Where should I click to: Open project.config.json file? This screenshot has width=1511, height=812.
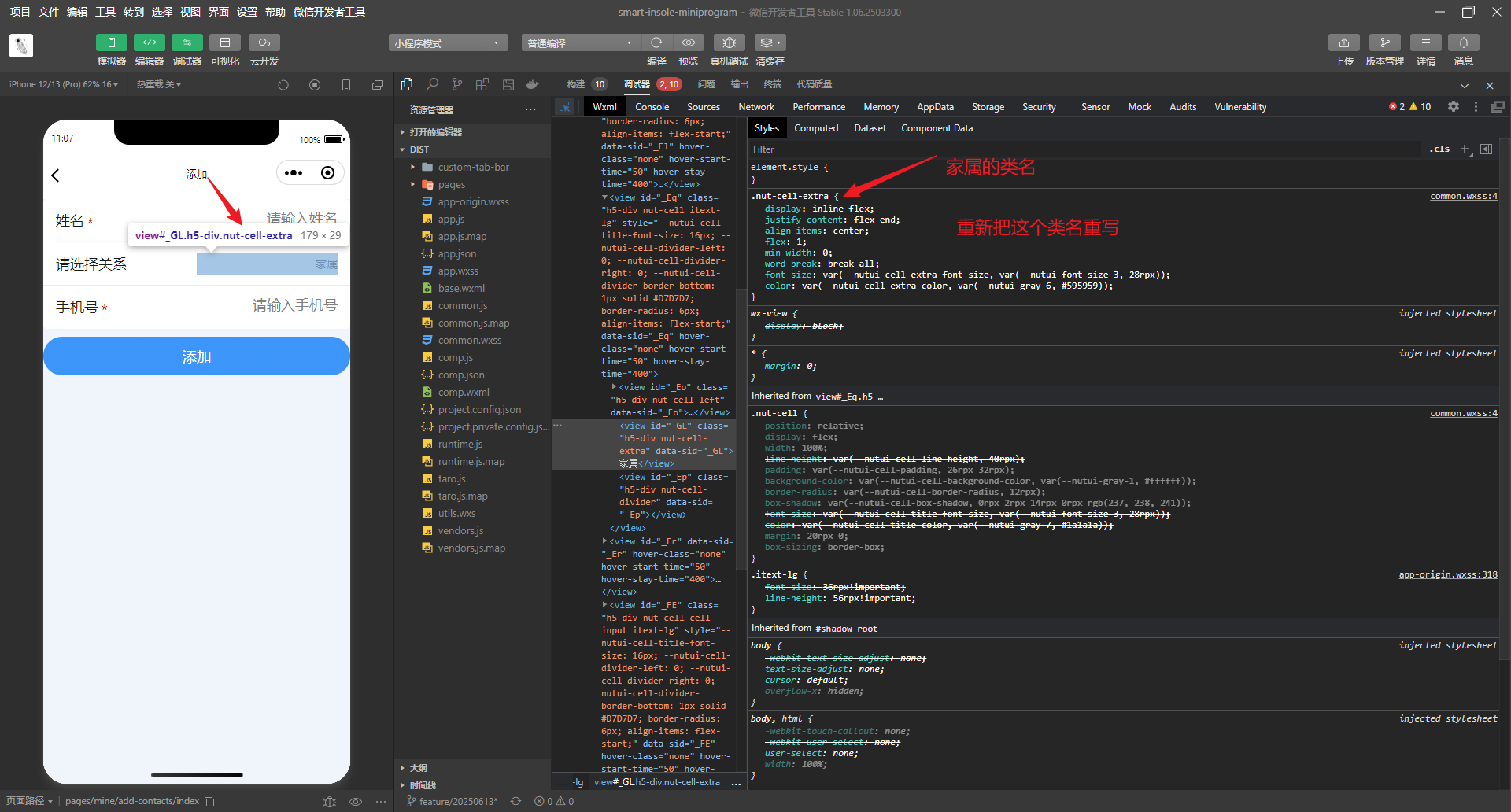tap(479, 409)
